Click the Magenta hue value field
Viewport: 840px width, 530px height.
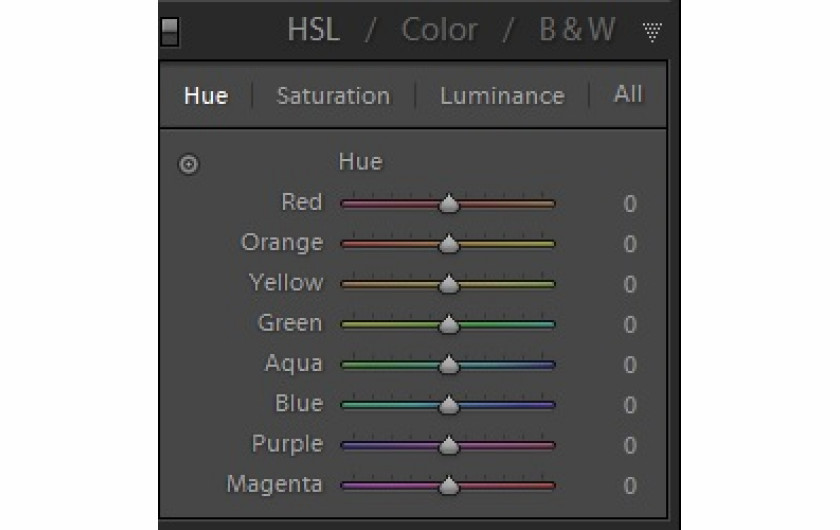[x=629, y=486]
